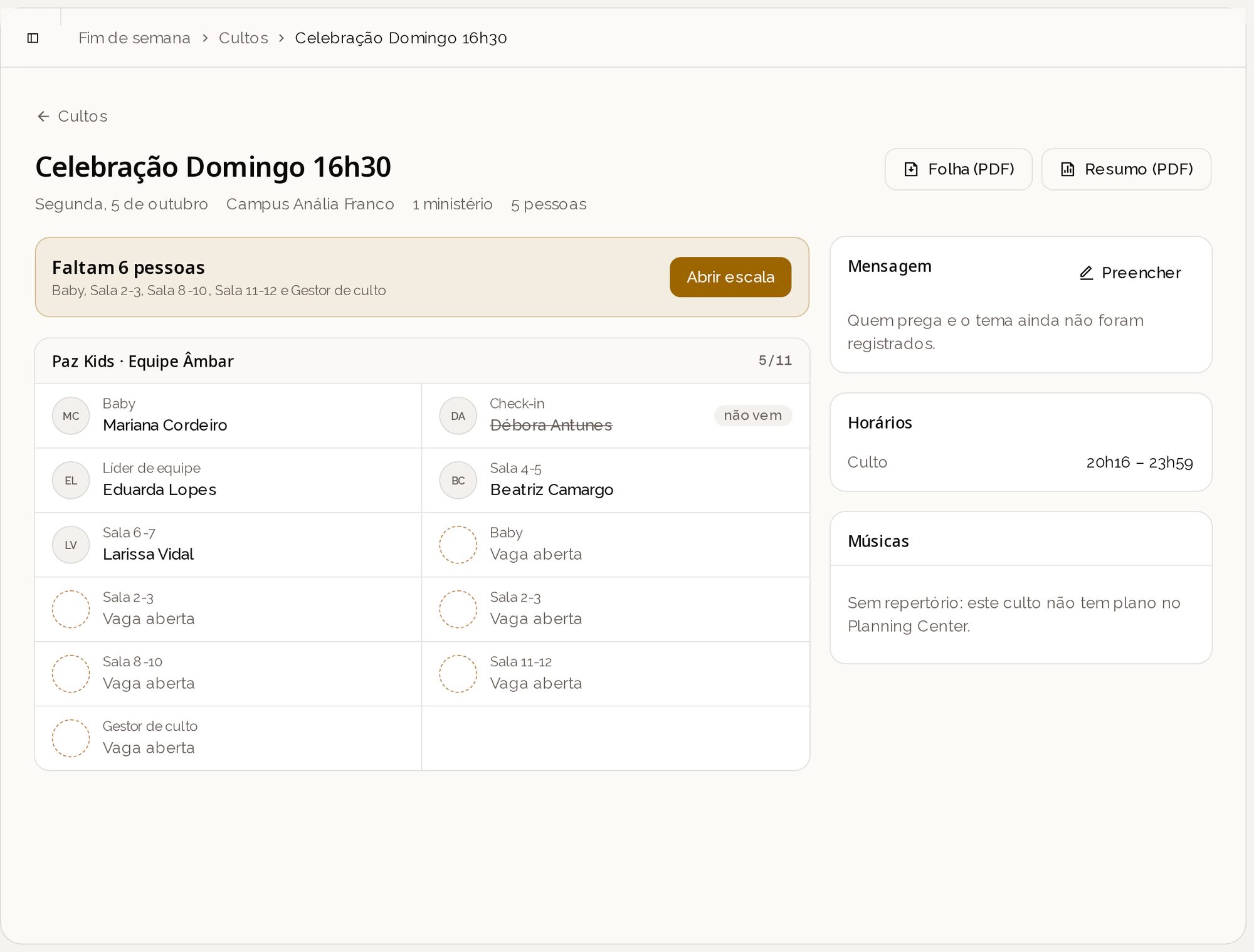Select the Mariana Cordeiro name
The image size is (1254, 952).
tap(165, 426)
